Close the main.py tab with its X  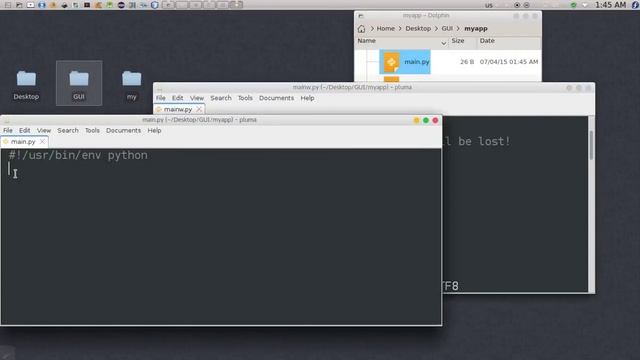point(42,142)
